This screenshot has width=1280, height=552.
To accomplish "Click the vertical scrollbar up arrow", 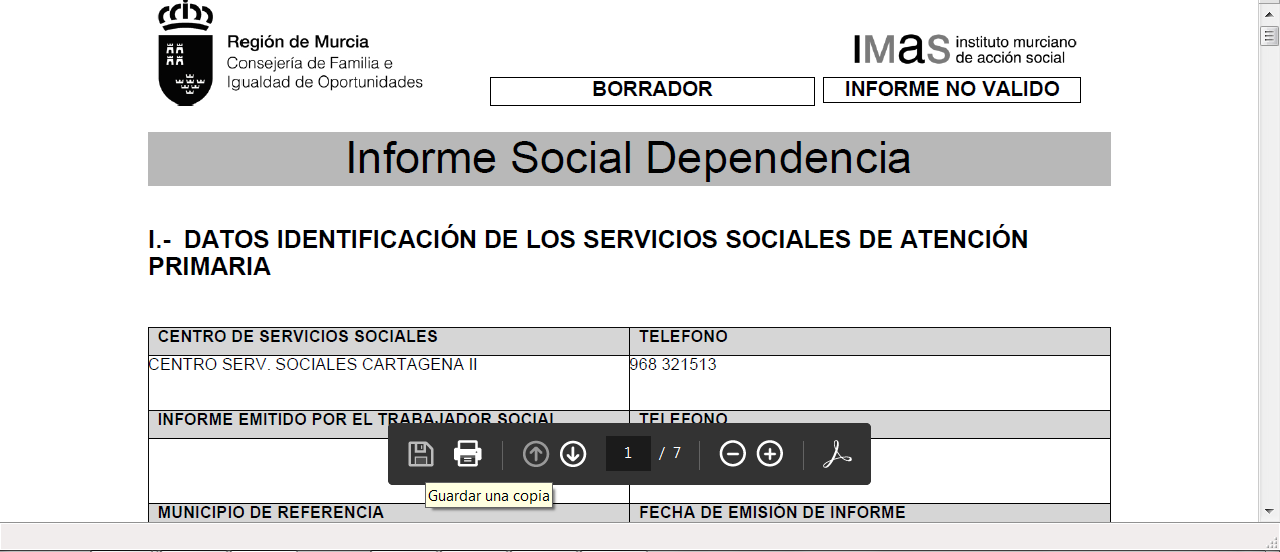I will click(x=1269, y=10).
